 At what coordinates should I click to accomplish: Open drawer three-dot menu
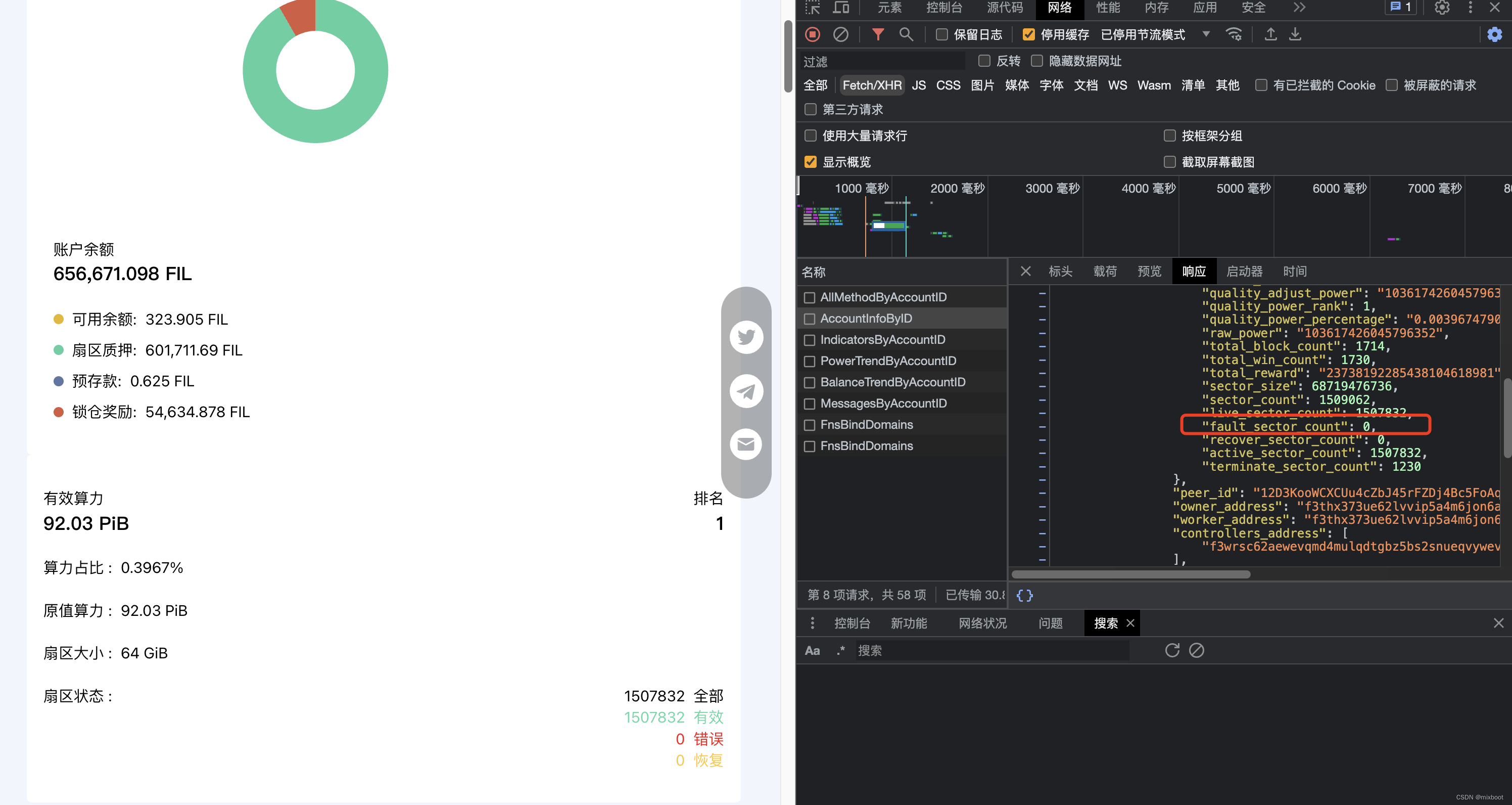813,623
